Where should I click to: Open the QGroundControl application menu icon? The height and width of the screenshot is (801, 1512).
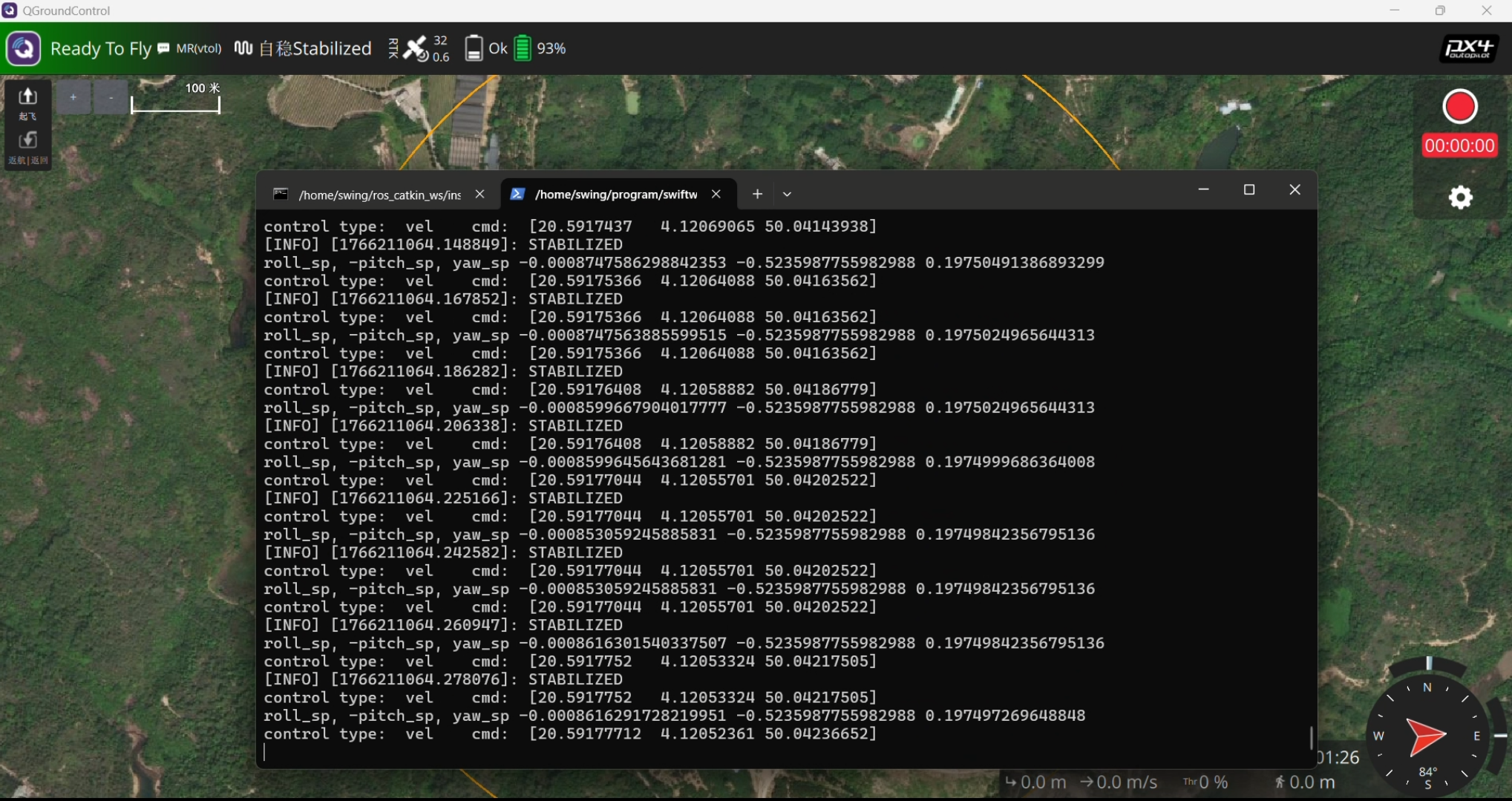tap(23, 49)
